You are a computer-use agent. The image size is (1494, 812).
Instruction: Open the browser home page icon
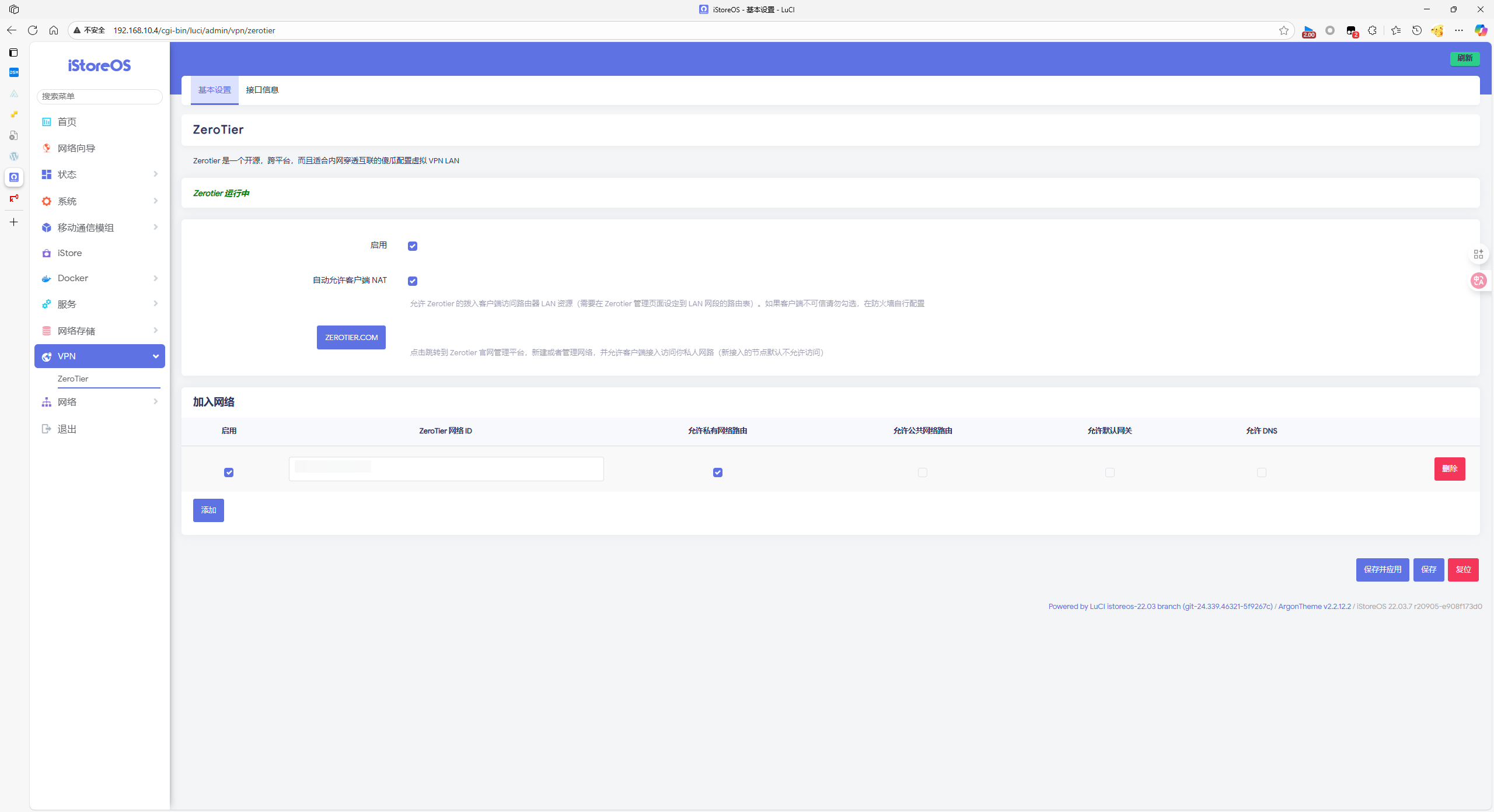pos(54,30)
